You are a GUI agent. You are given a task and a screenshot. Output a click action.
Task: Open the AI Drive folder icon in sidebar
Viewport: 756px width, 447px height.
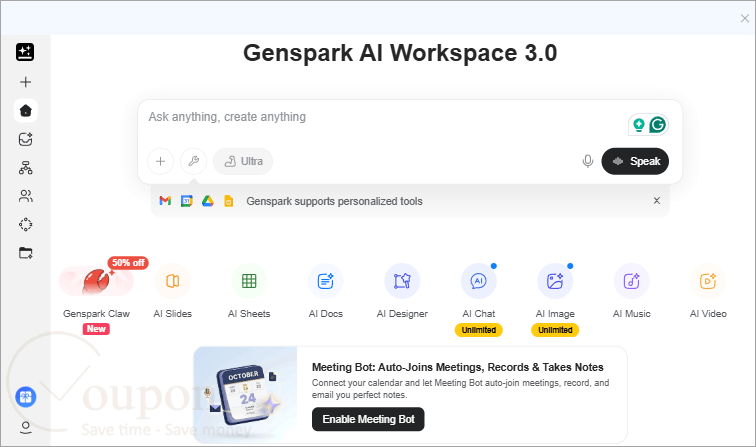(x=26, y=253)
